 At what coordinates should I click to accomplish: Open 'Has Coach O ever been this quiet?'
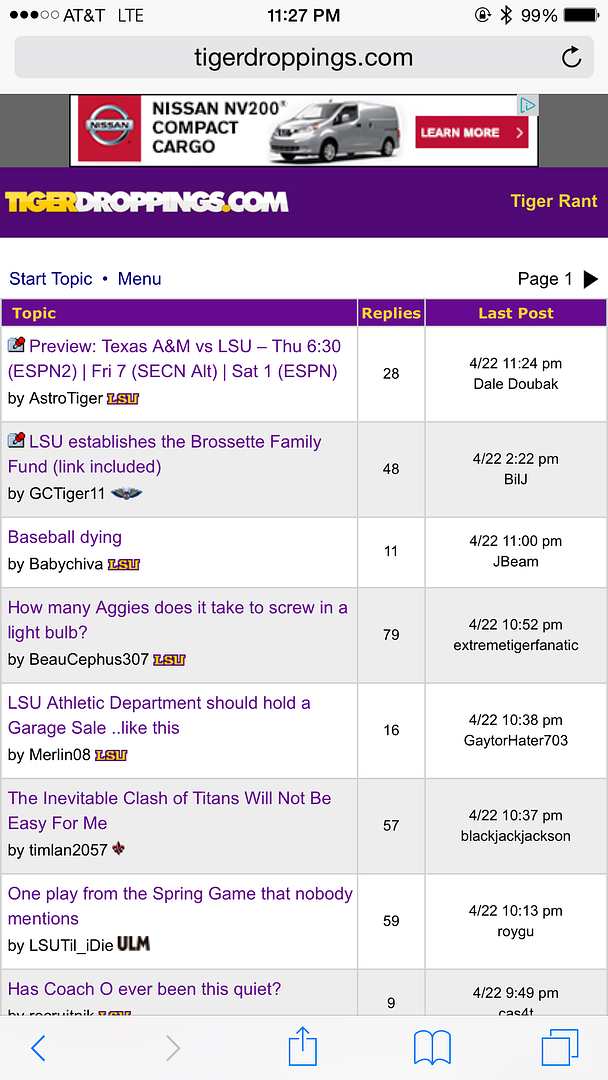click(x=144, y=989)
